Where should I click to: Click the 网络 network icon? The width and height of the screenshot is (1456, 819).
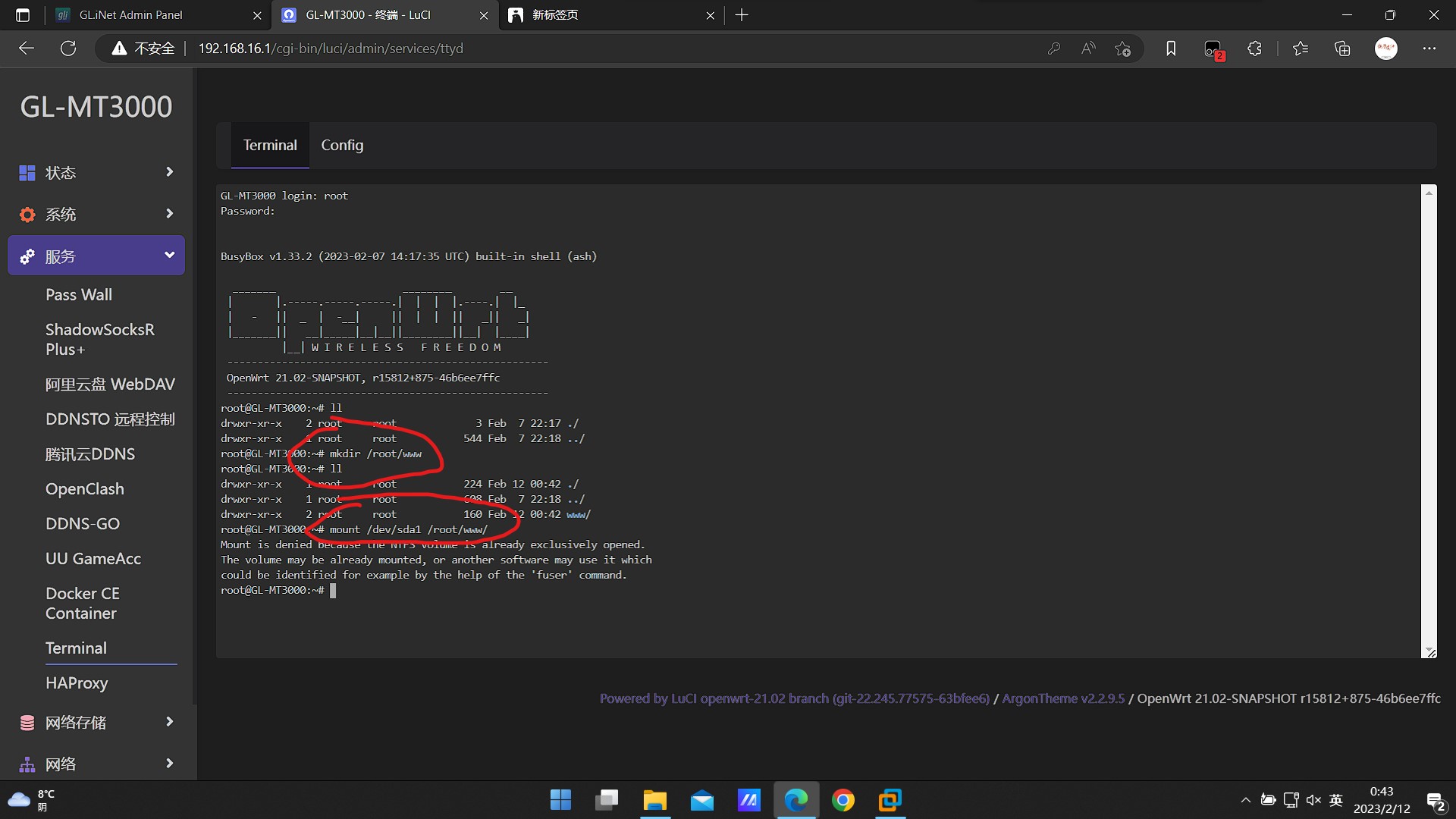[27, 764]
